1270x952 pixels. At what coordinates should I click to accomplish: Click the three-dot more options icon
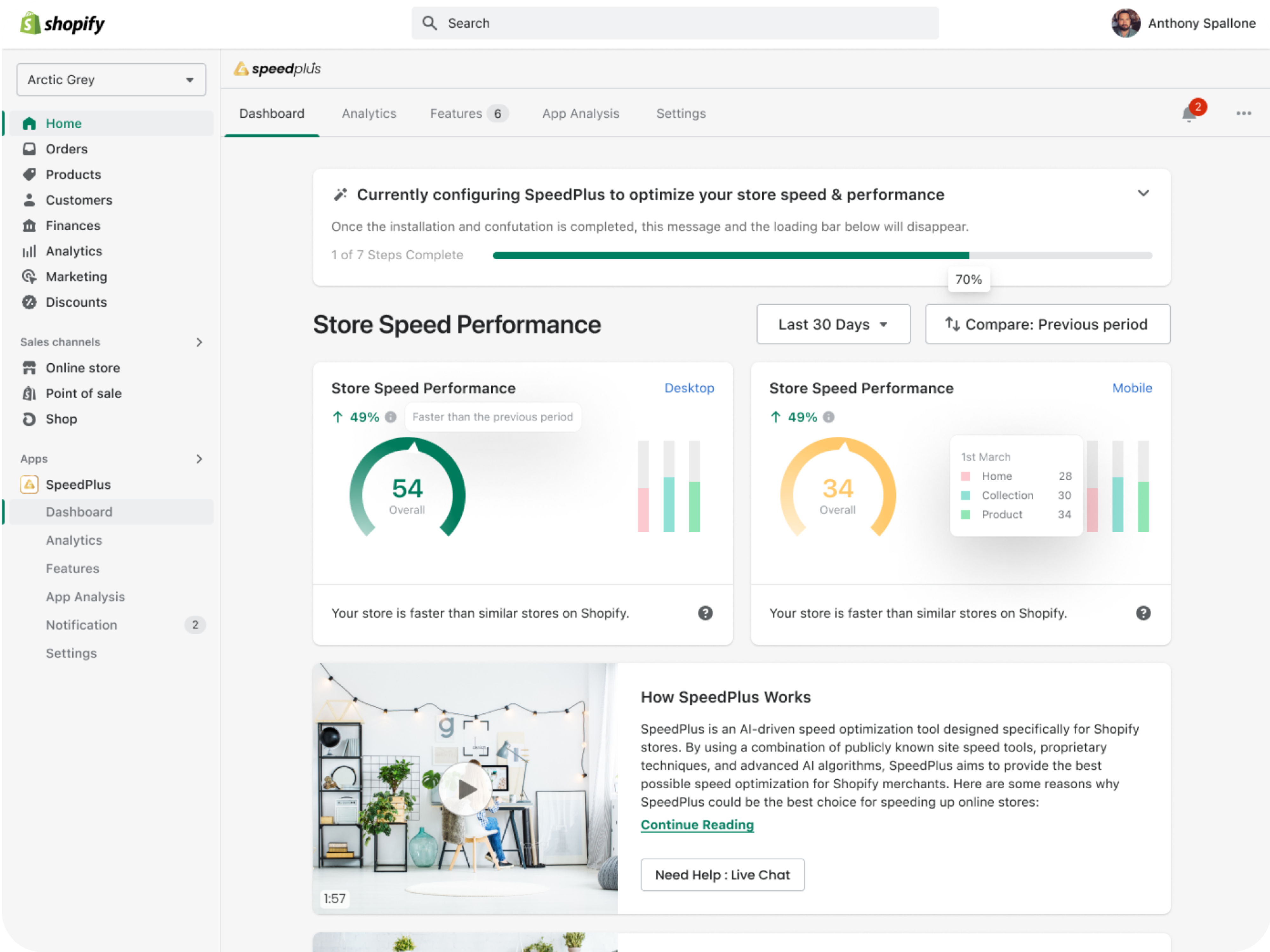1244,114
